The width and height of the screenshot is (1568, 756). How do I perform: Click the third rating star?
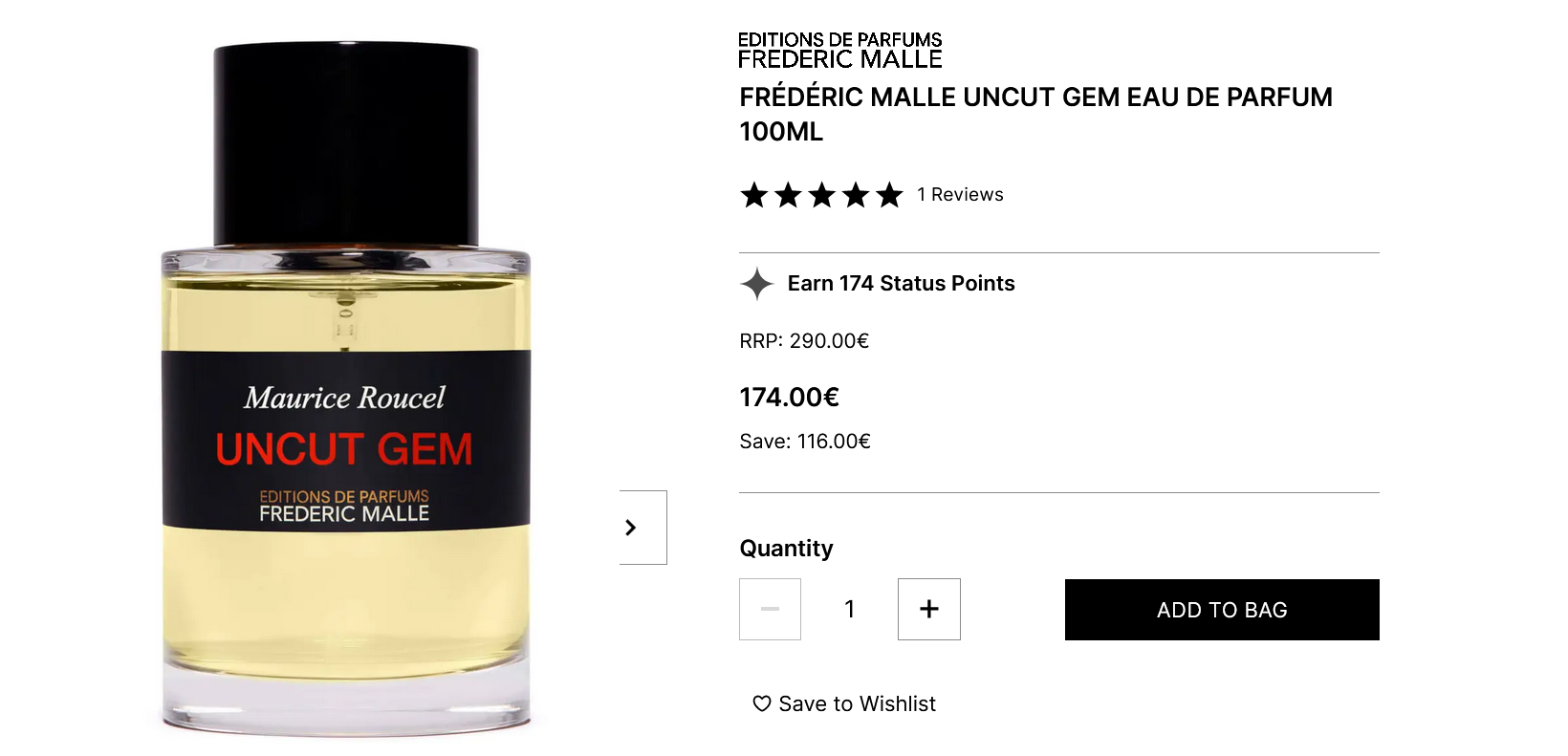tap(821, 195)
